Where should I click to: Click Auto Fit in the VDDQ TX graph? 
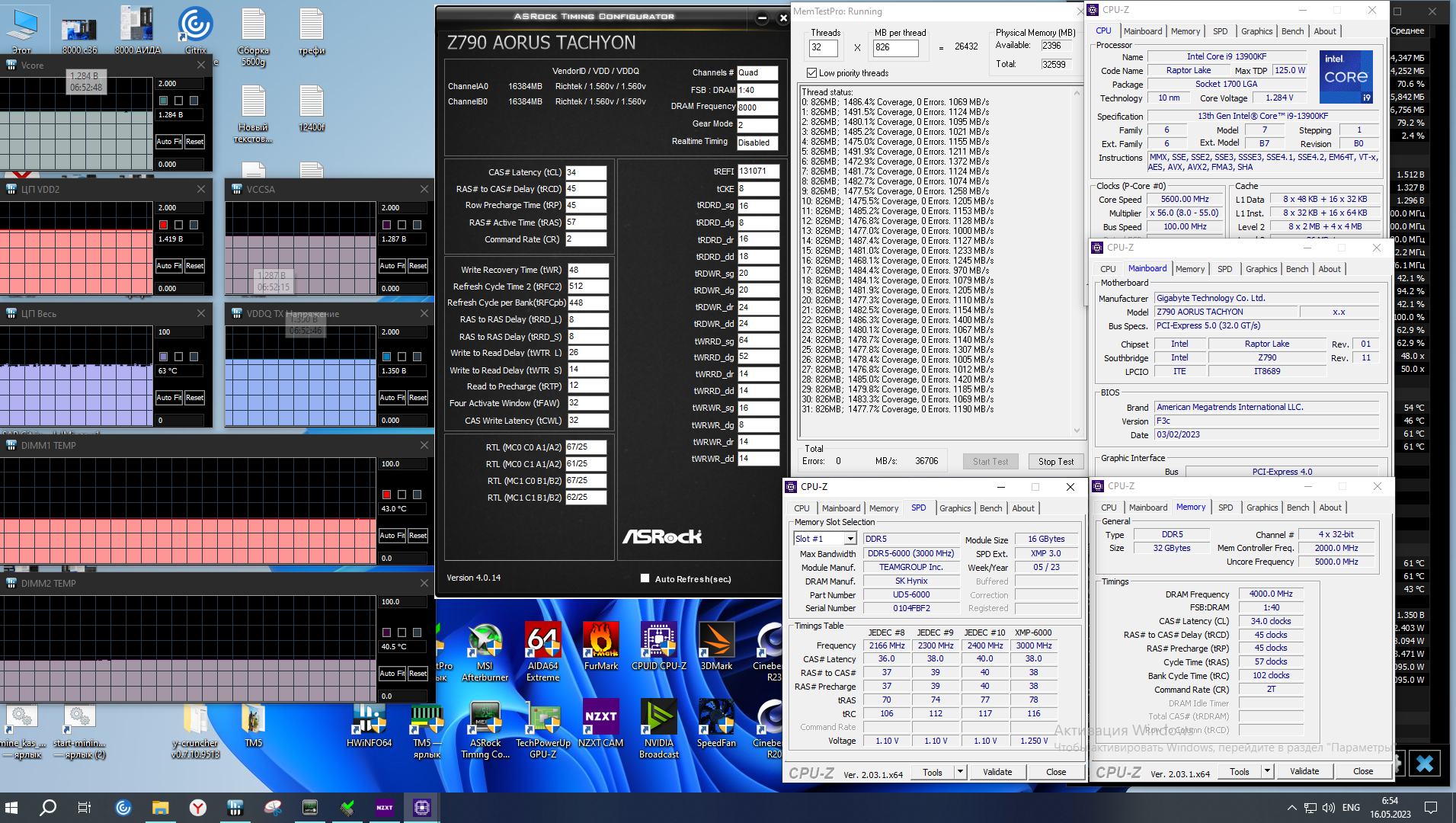coord(392,398)
